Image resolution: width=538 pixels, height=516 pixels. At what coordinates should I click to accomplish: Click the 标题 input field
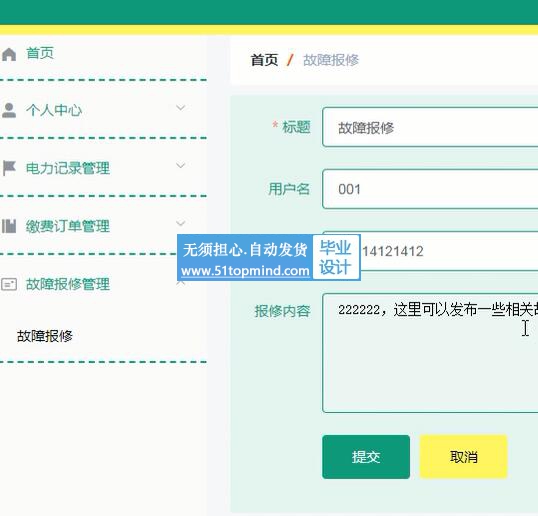click(430, 127)
